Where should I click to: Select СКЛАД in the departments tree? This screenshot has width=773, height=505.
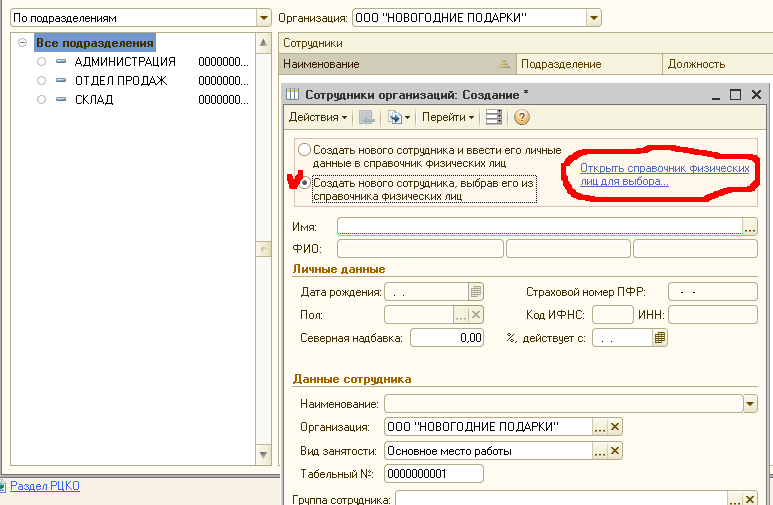click(94, 100)
